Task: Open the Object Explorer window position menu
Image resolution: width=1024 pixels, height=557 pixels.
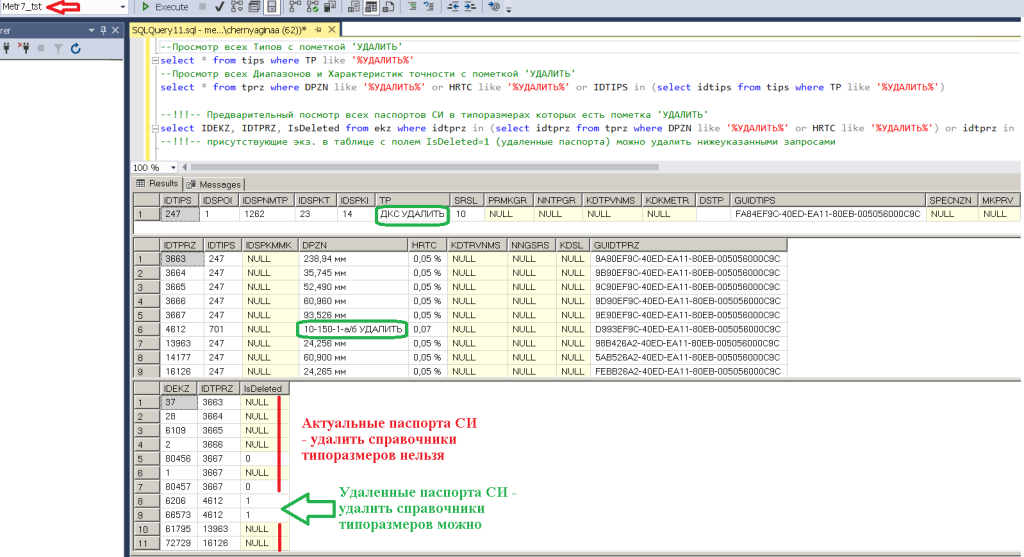Action: click(91, 30)
